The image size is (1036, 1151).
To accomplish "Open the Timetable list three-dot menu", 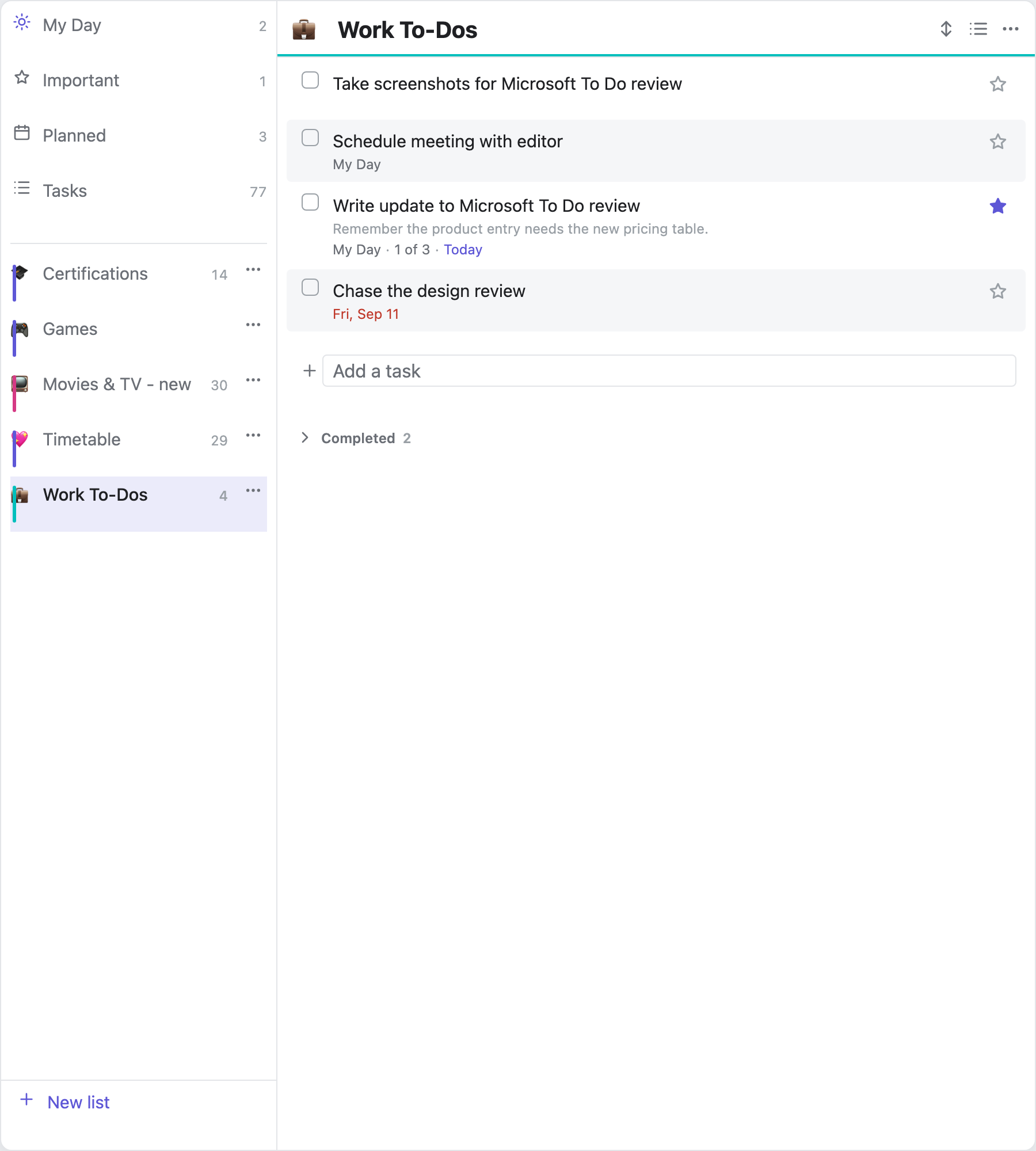I will 253,435.
